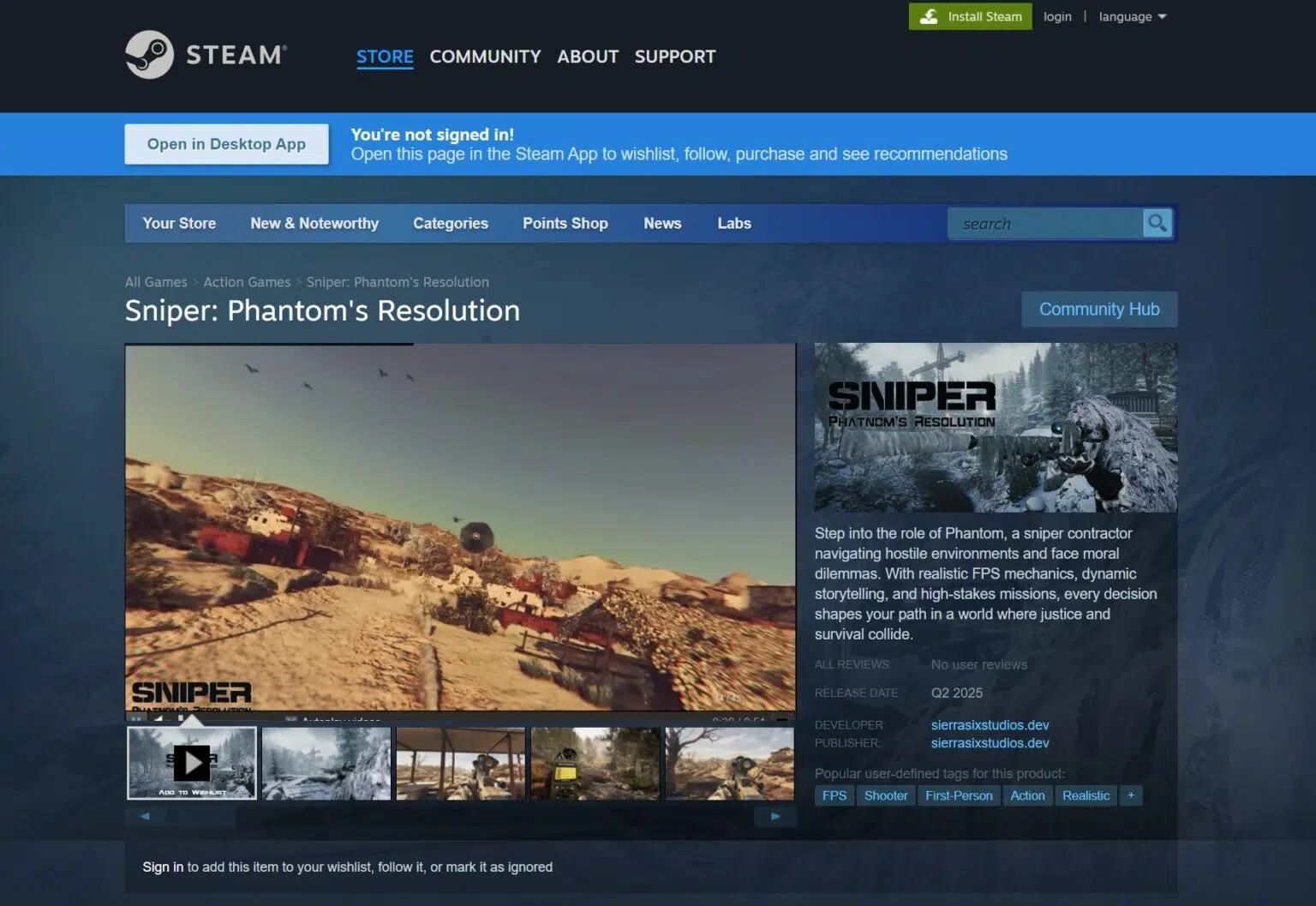
Task: Open the language dropdown
Action: point(1133,16)
